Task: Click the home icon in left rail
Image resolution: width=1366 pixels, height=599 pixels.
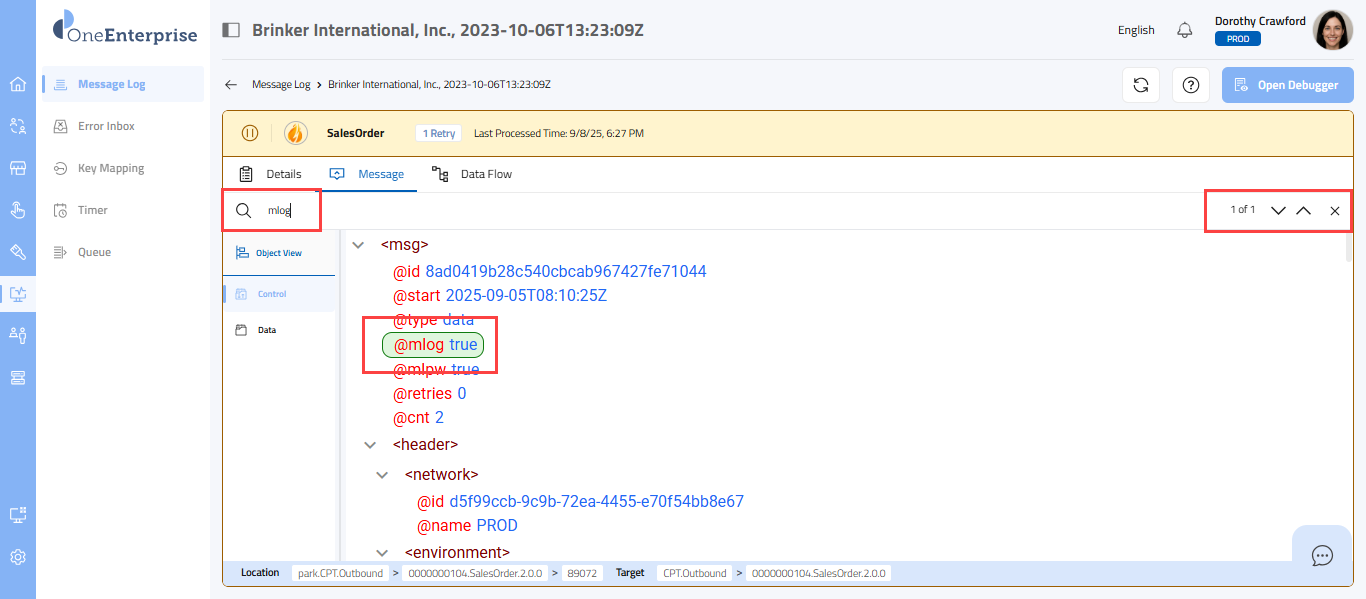Action: [18, 84]
